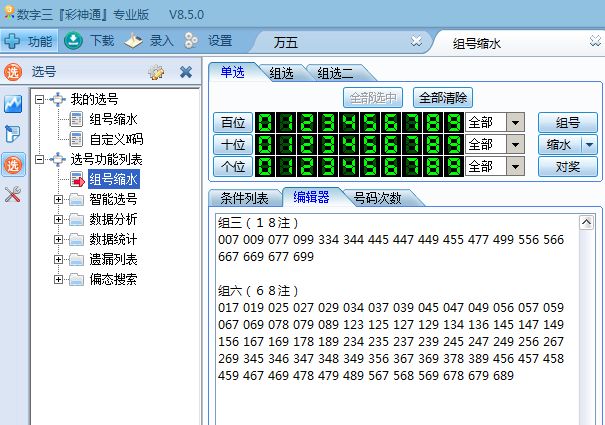Open 设置 gears icon
The image size is (605, 425).
(191, 41)
